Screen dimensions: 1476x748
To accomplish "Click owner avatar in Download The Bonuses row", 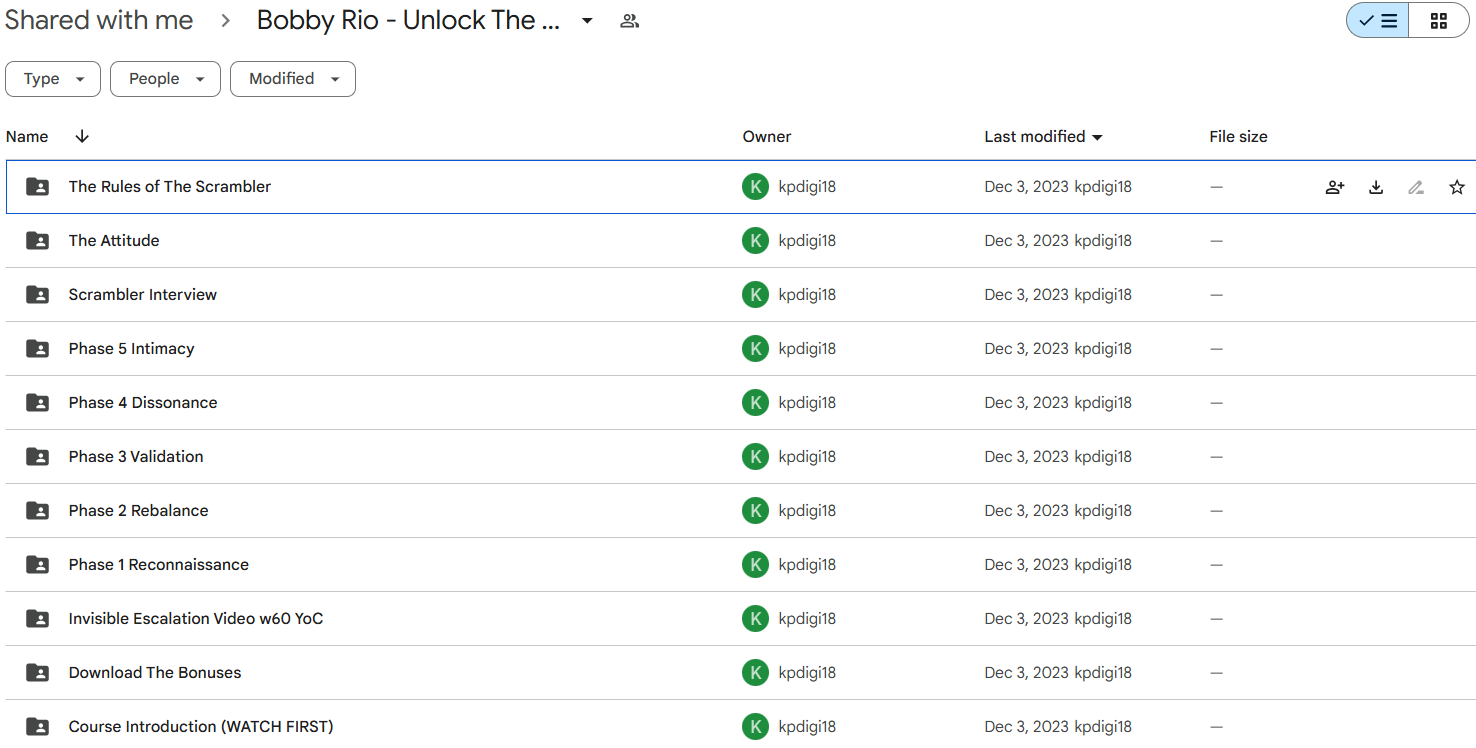I will click(755, 673).
